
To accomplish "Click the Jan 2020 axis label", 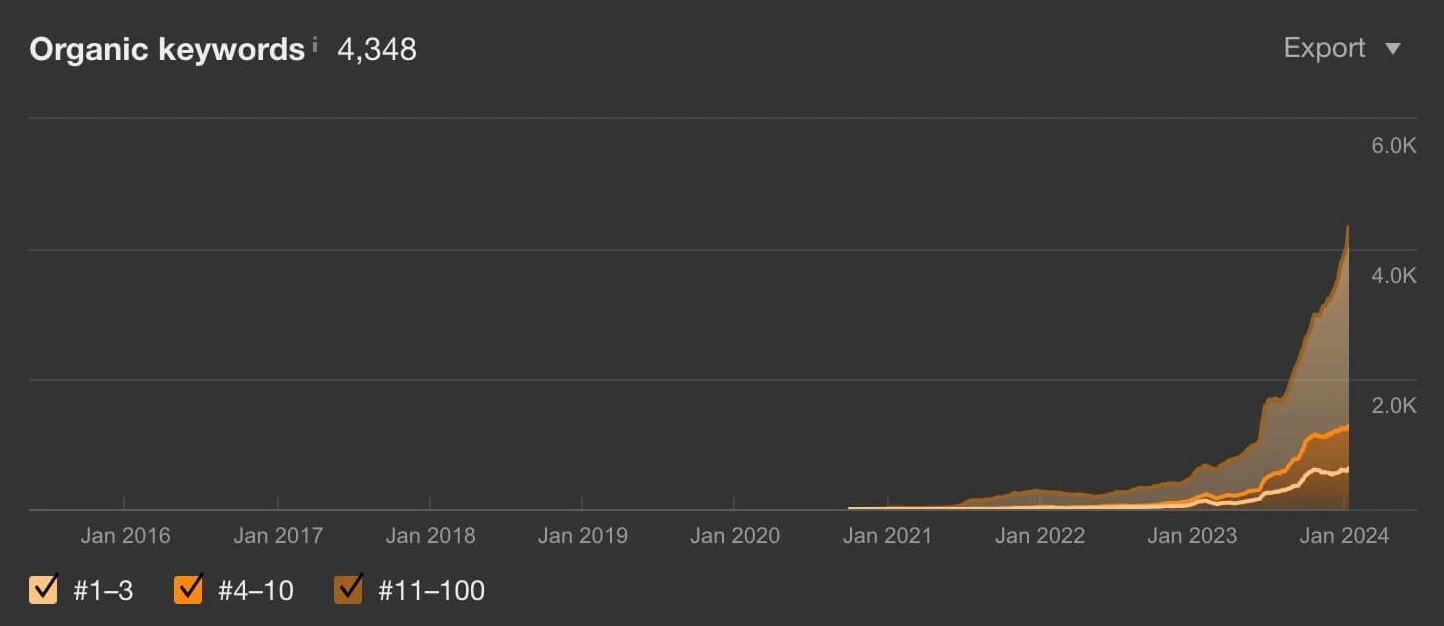I will 735,536.
